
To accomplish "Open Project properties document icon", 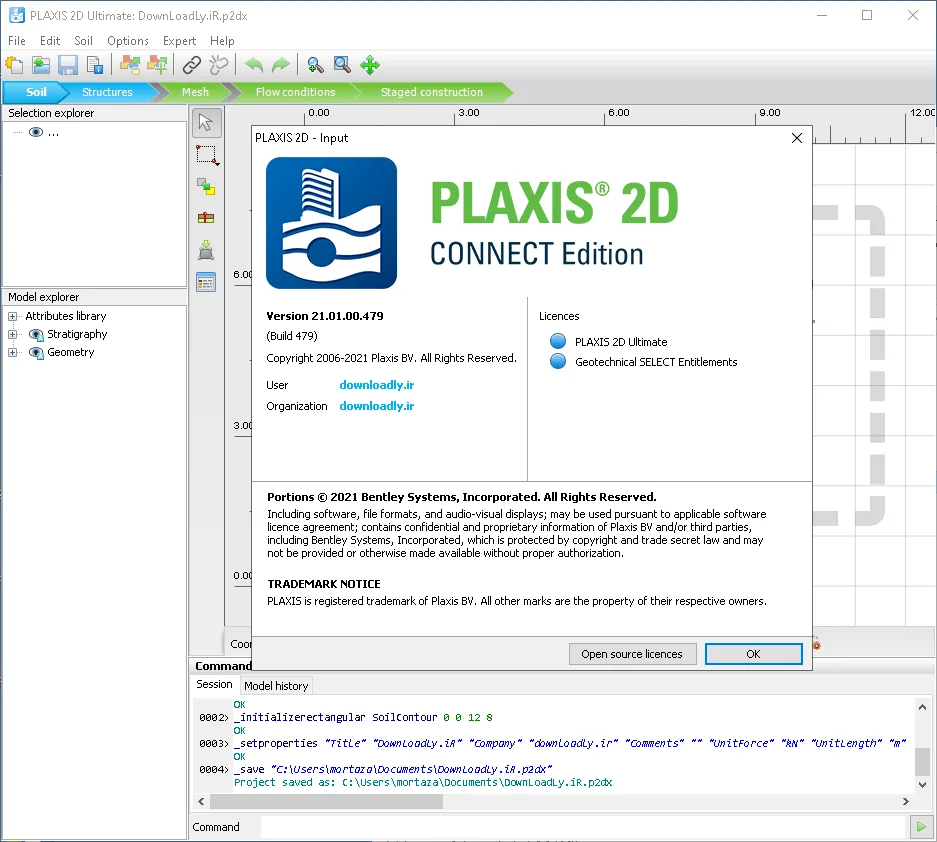I will [x=94, y=65].
